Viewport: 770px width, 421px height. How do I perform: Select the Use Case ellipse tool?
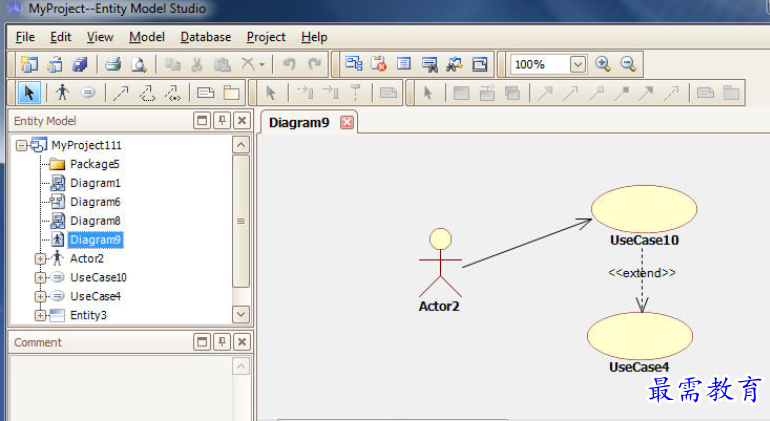tap(88, 92)
